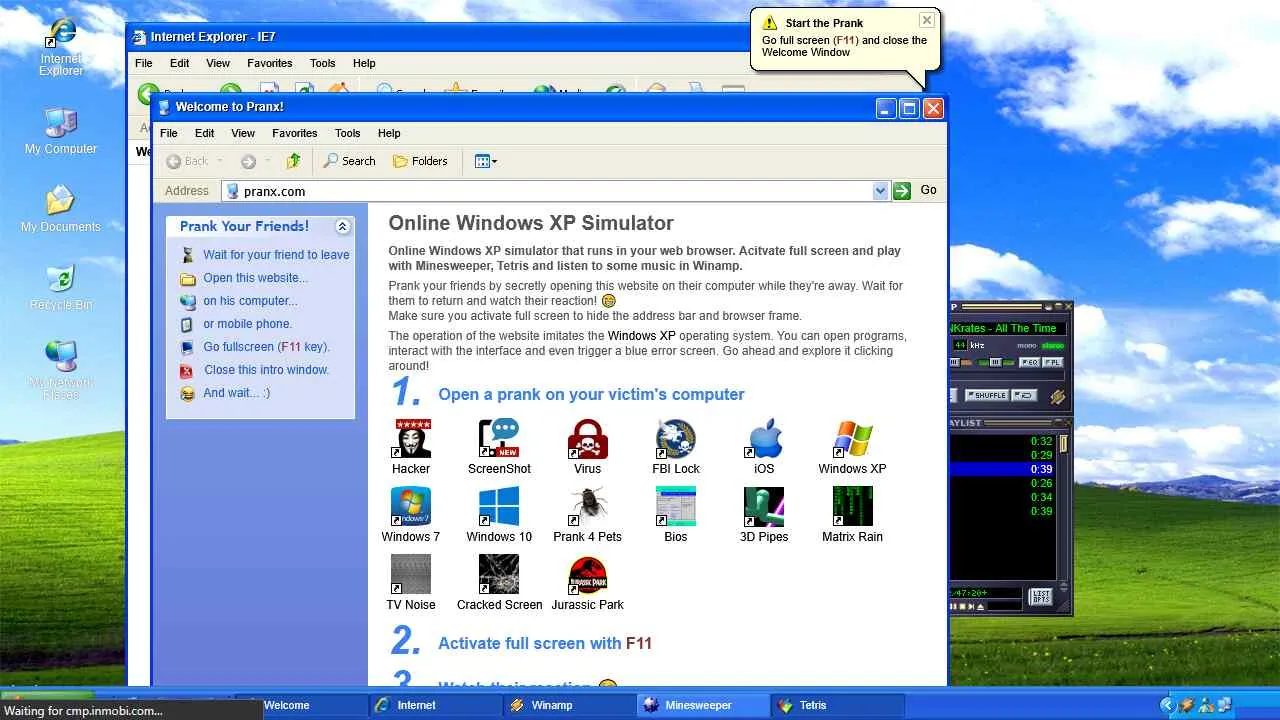Close the Start the Prank balloon tip
This screenshot has height=720, width=1280.
927,20
